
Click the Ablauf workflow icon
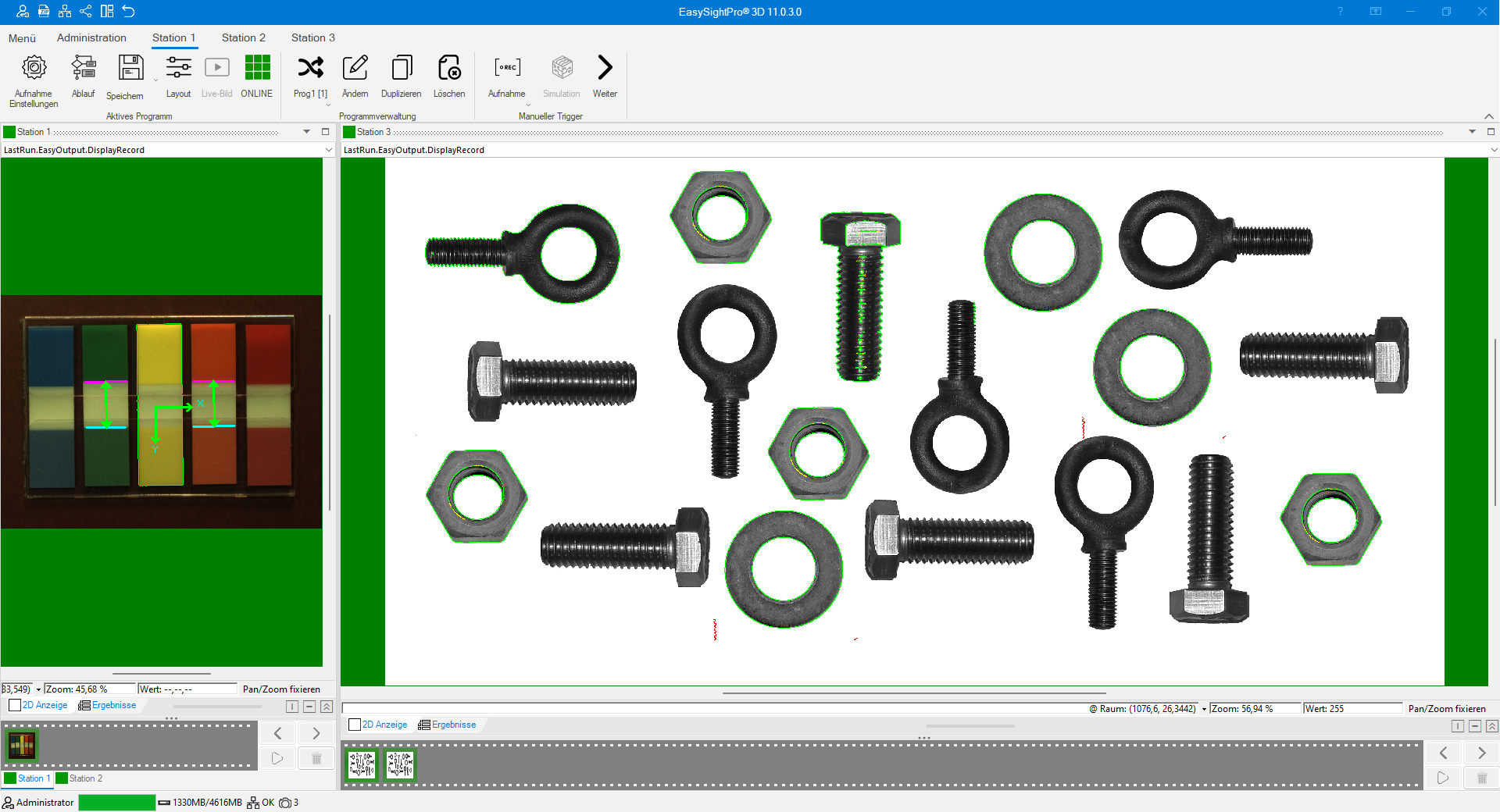pos(83,68)
